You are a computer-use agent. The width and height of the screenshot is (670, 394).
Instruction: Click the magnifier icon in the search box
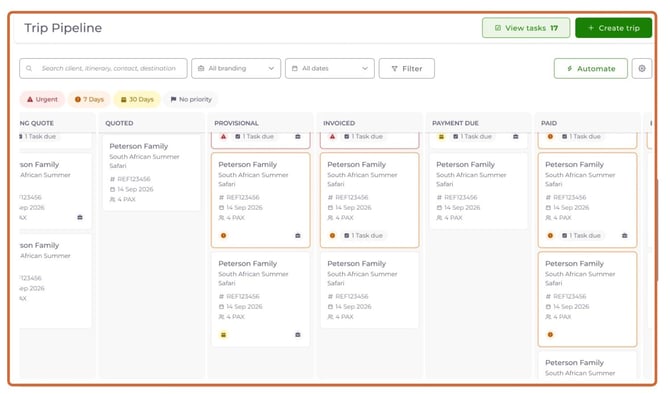[x=29, y=68]
